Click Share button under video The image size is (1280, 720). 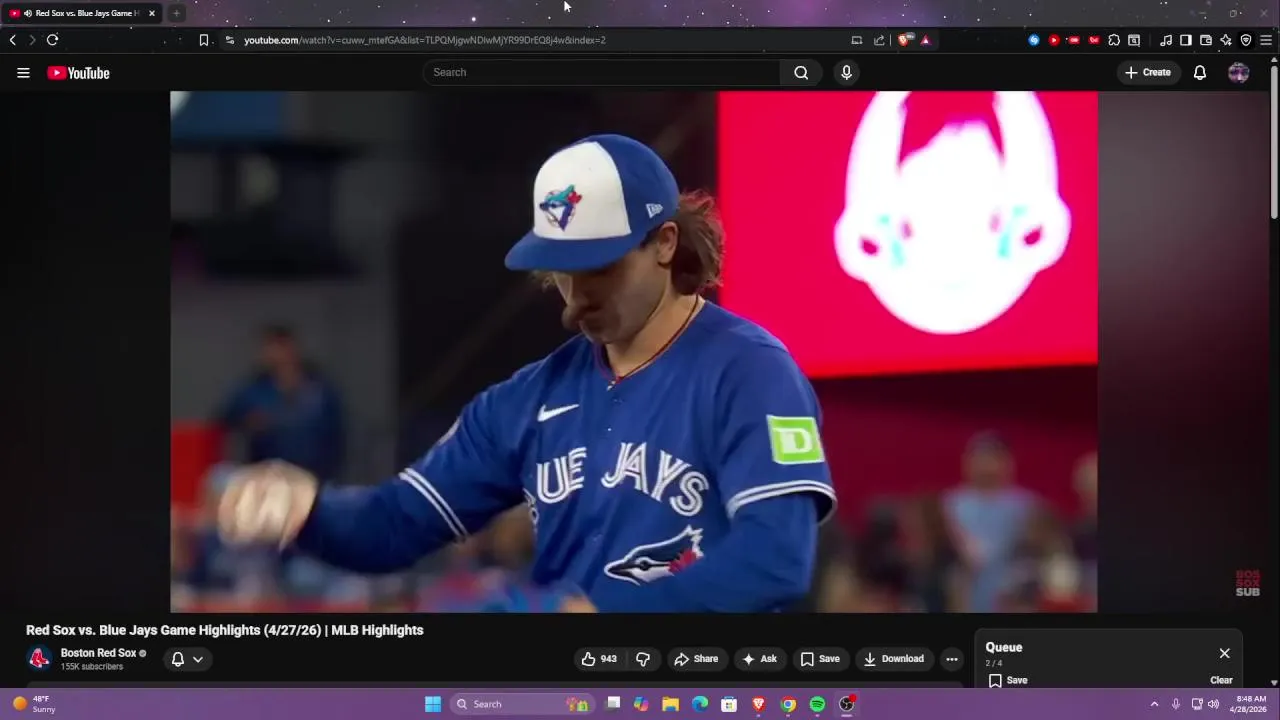pyautogui.click(x=696, y=658)
